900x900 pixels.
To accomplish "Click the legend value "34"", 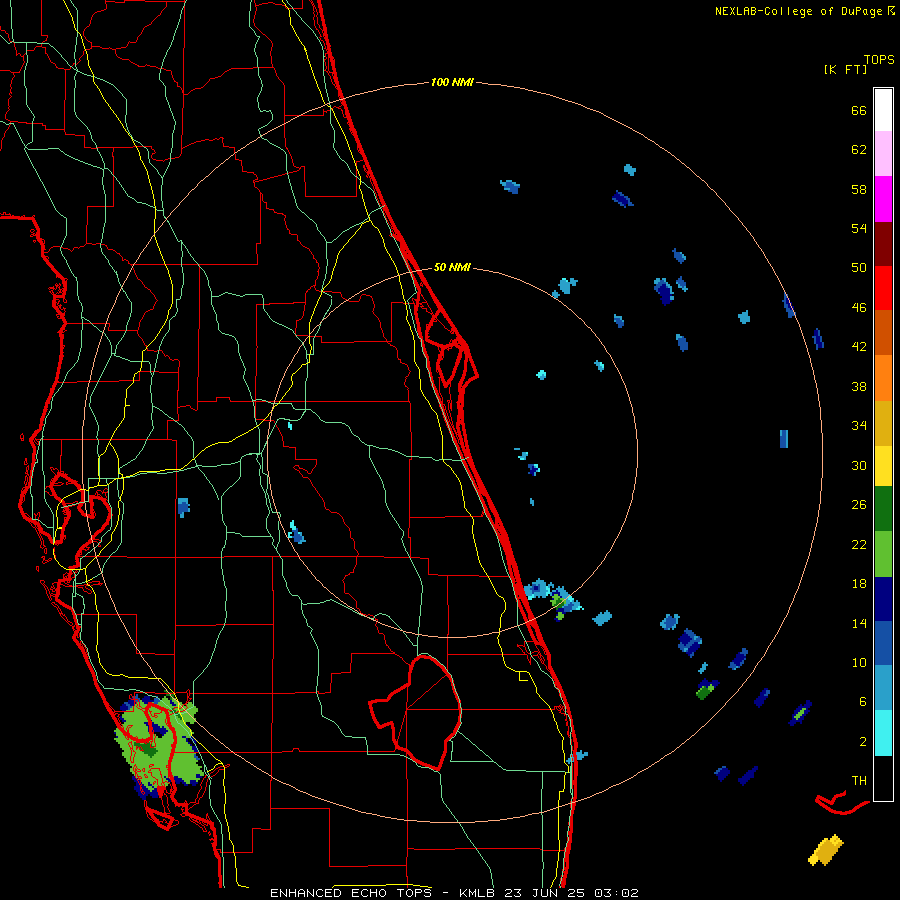I will click(x=859, y=426).
